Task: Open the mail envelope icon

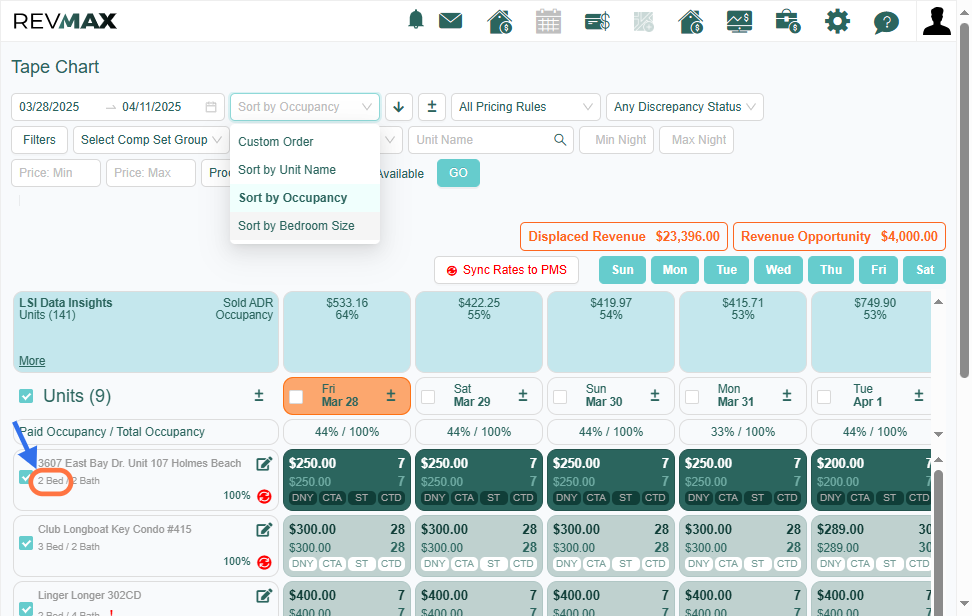Action: pos(451,21)
